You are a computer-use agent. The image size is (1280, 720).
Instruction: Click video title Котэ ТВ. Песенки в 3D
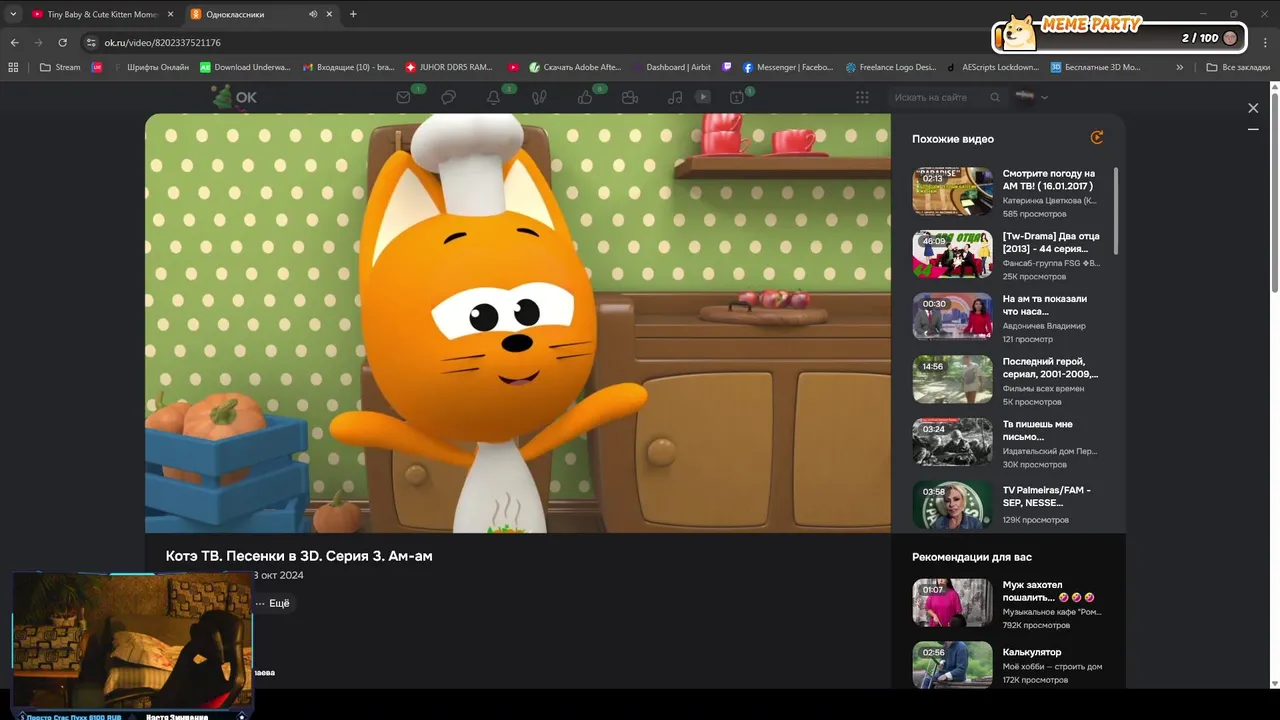[299, 556]
